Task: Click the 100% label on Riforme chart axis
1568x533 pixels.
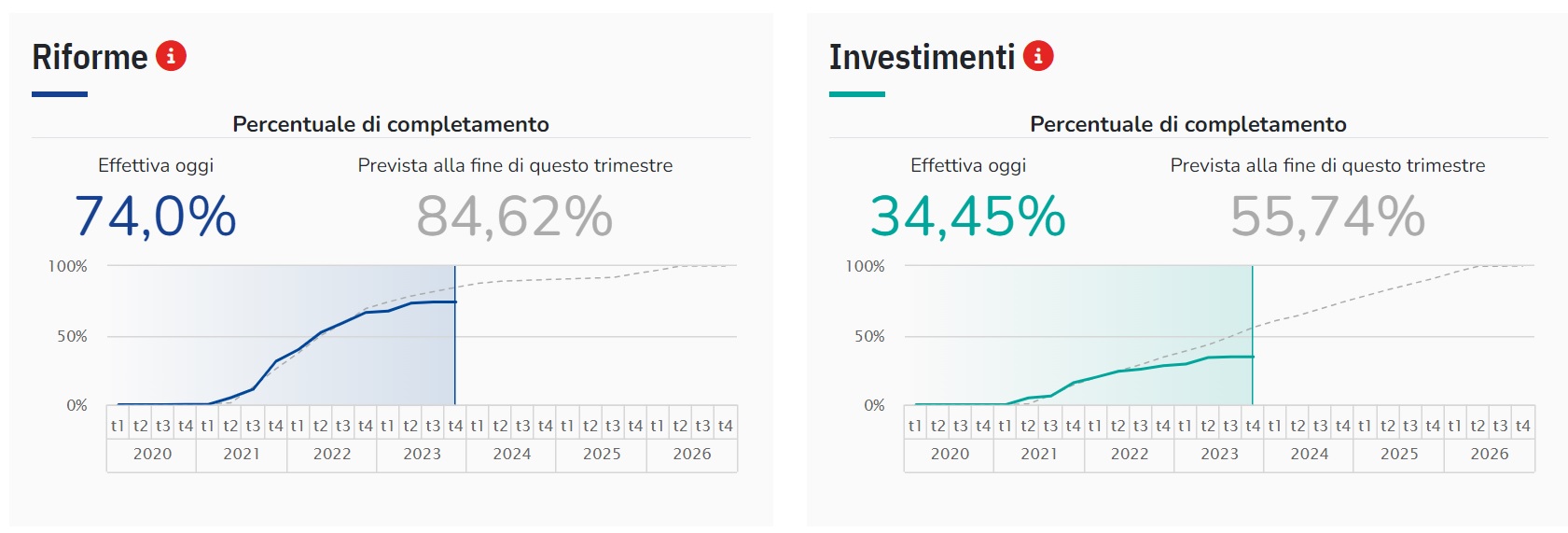Action: point(68,266)
